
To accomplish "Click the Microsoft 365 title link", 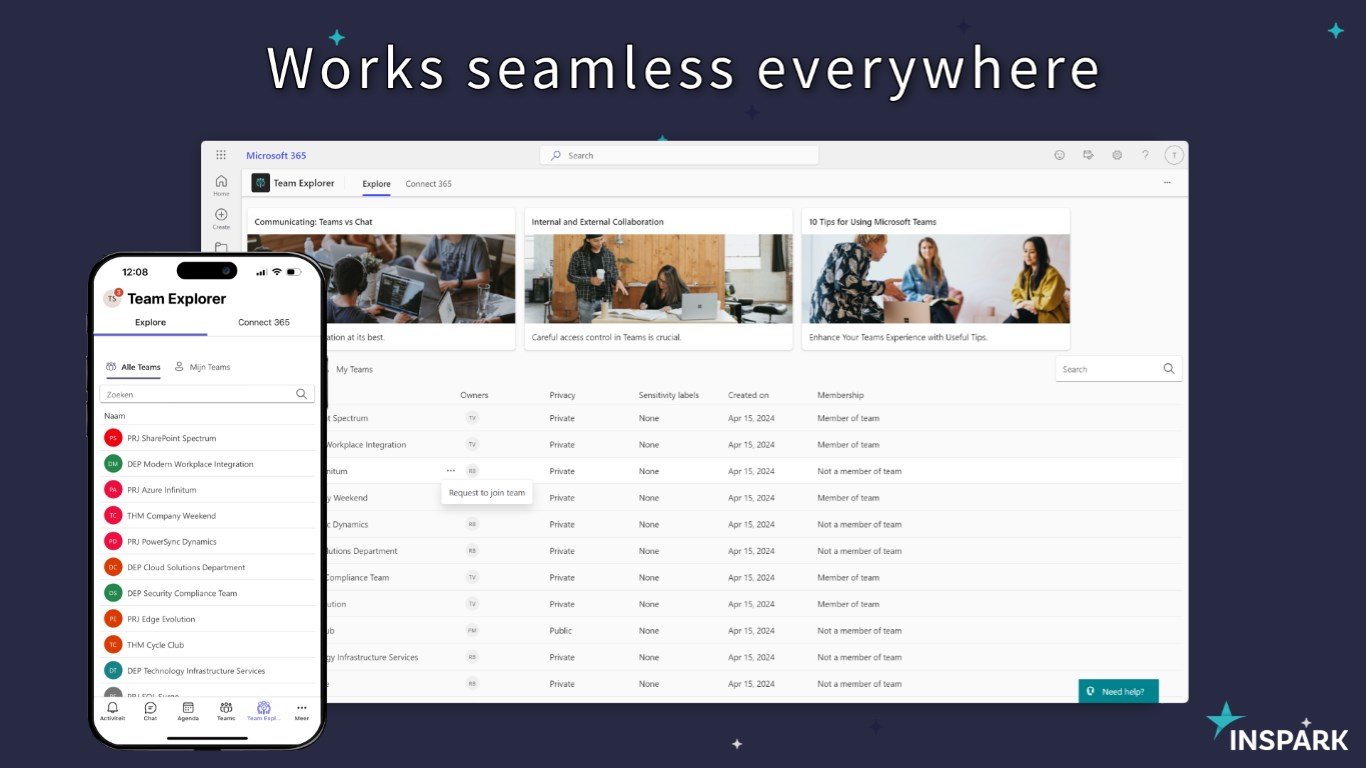I will coord(276,155).
